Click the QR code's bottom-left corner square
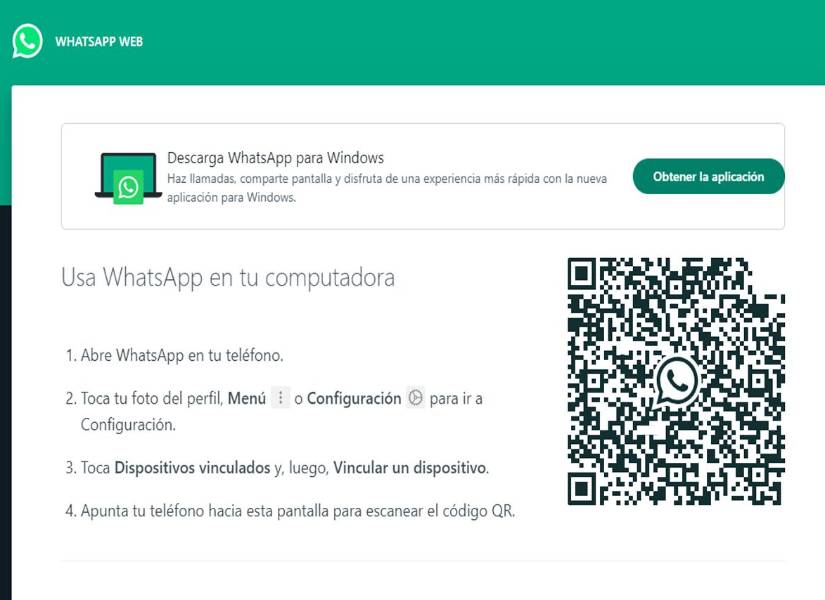Viewport: 825px width, 600px height. (x=583, y=488)
